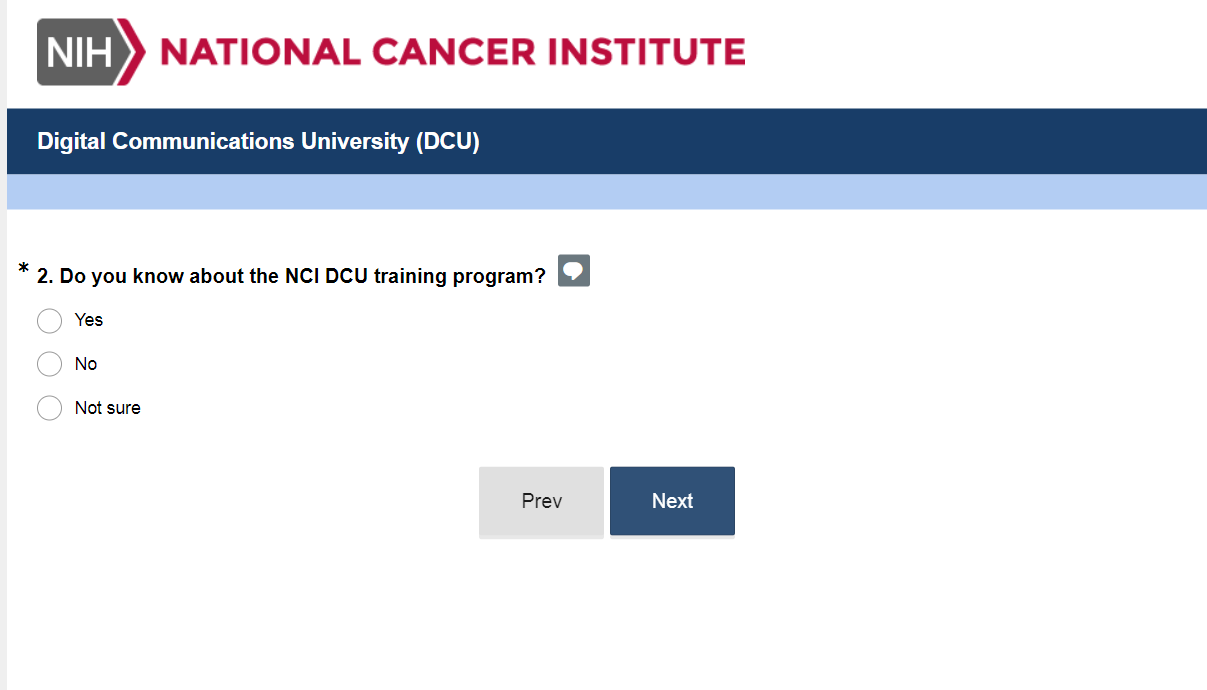Click the National Cancer Institute wordmark
Screen dimensions: 1207x690
click(452, 52)
